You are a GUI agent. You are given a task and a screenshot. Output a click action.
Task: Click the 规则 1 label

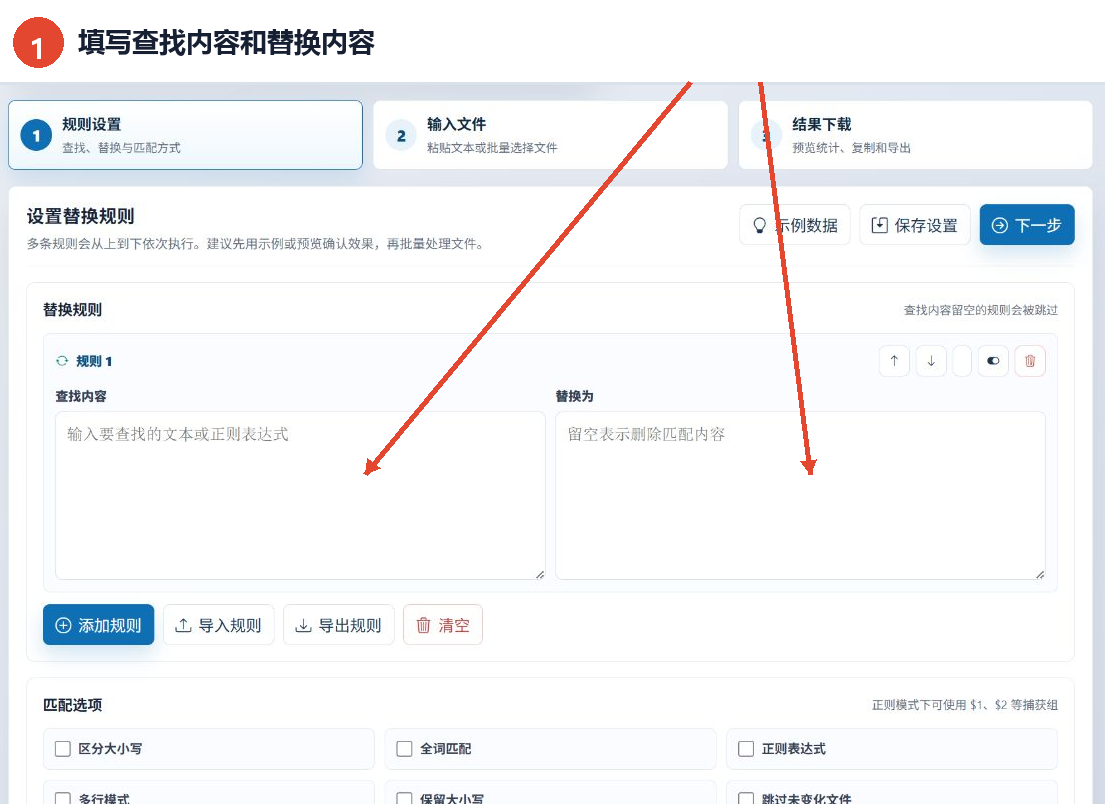pos(94,361)
